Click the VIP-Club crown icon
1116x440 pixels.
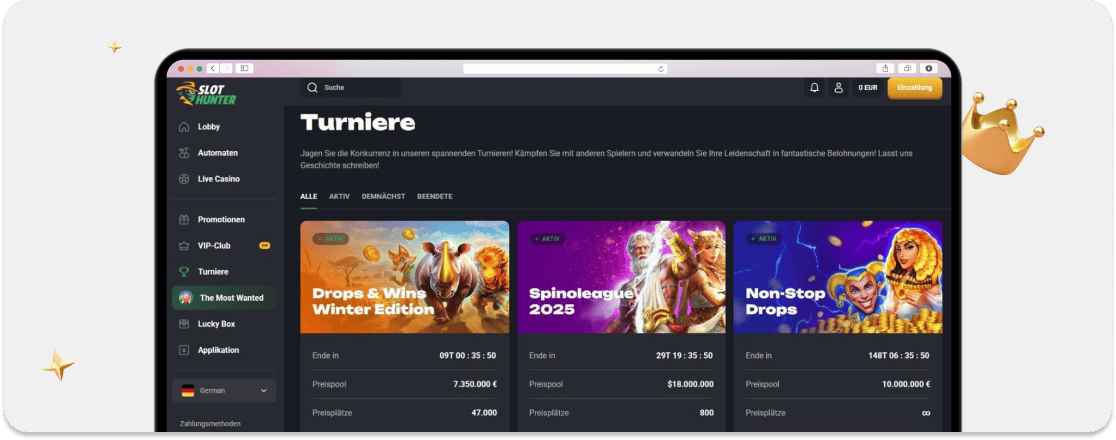184,246
